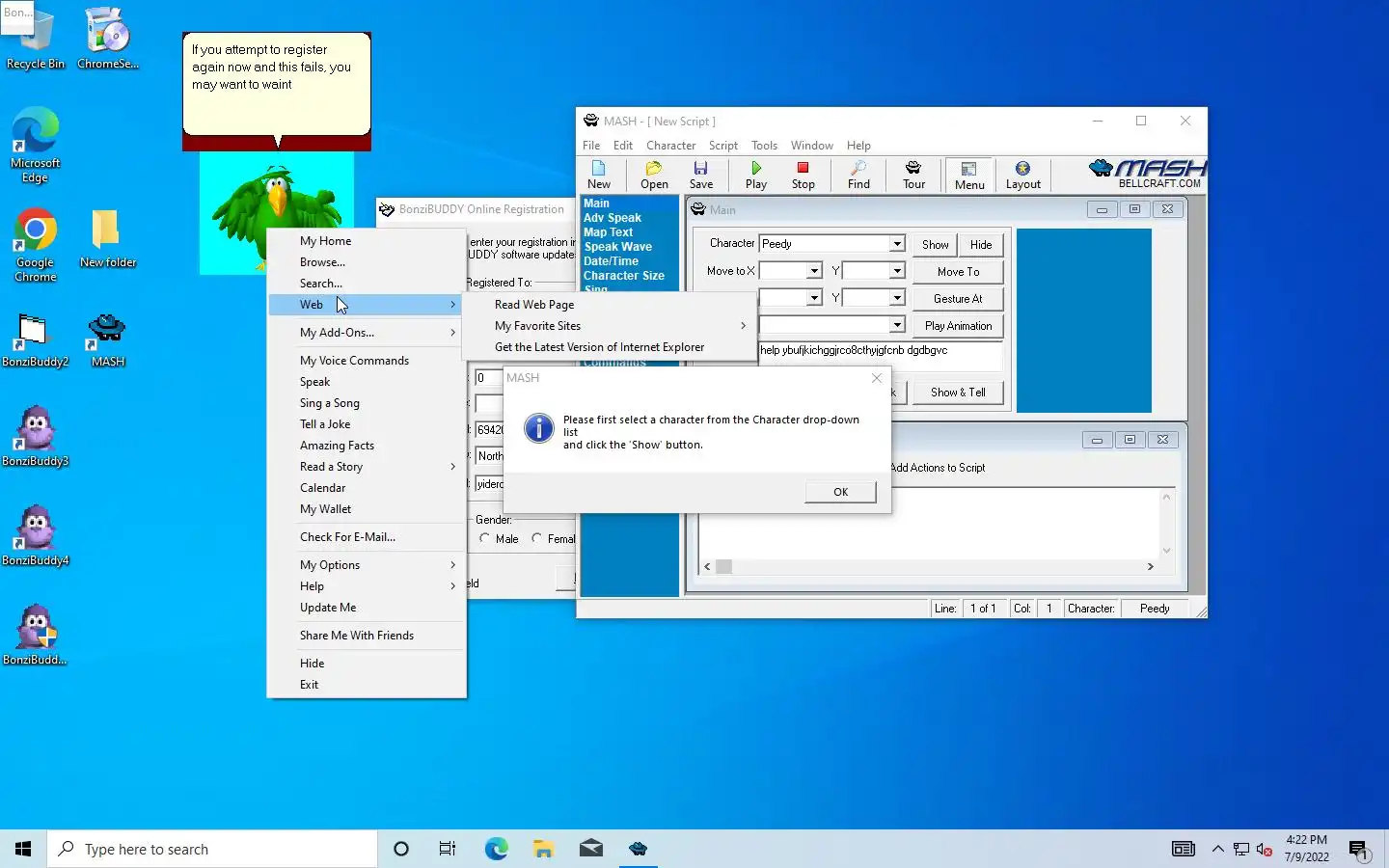This screenshot has width=1389, height=868.
Task: Select Map Text in the blue sidebar
Action: (608, 232)
